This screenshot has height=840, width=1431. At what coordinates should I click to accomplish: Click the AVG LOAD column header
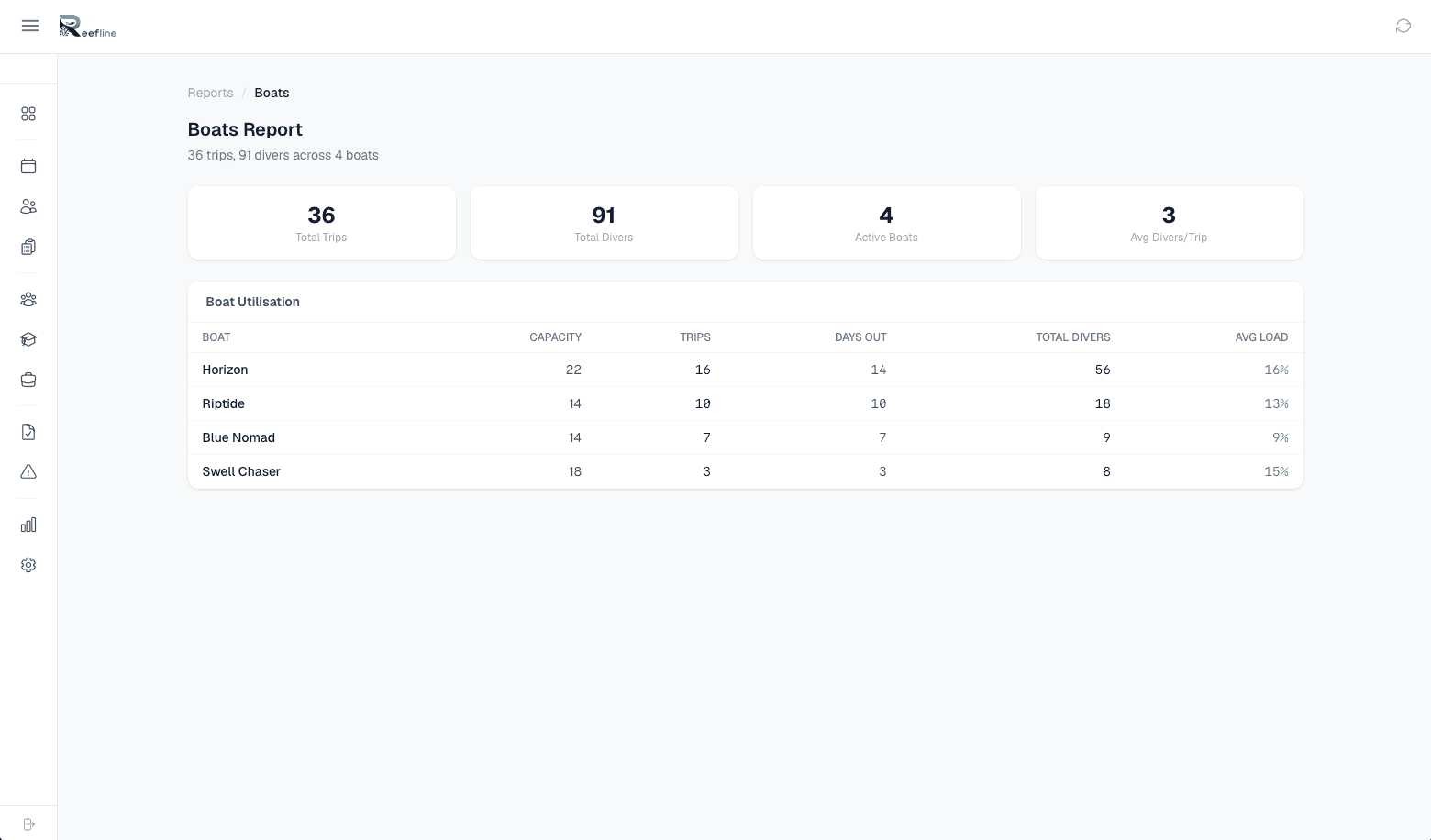[1261, 337]
